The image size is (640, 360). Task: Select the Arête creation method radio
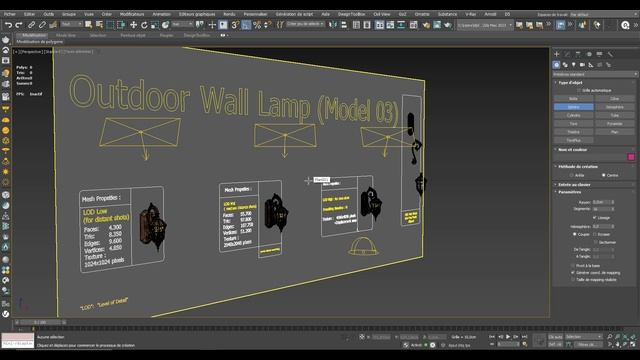[571, 175]
